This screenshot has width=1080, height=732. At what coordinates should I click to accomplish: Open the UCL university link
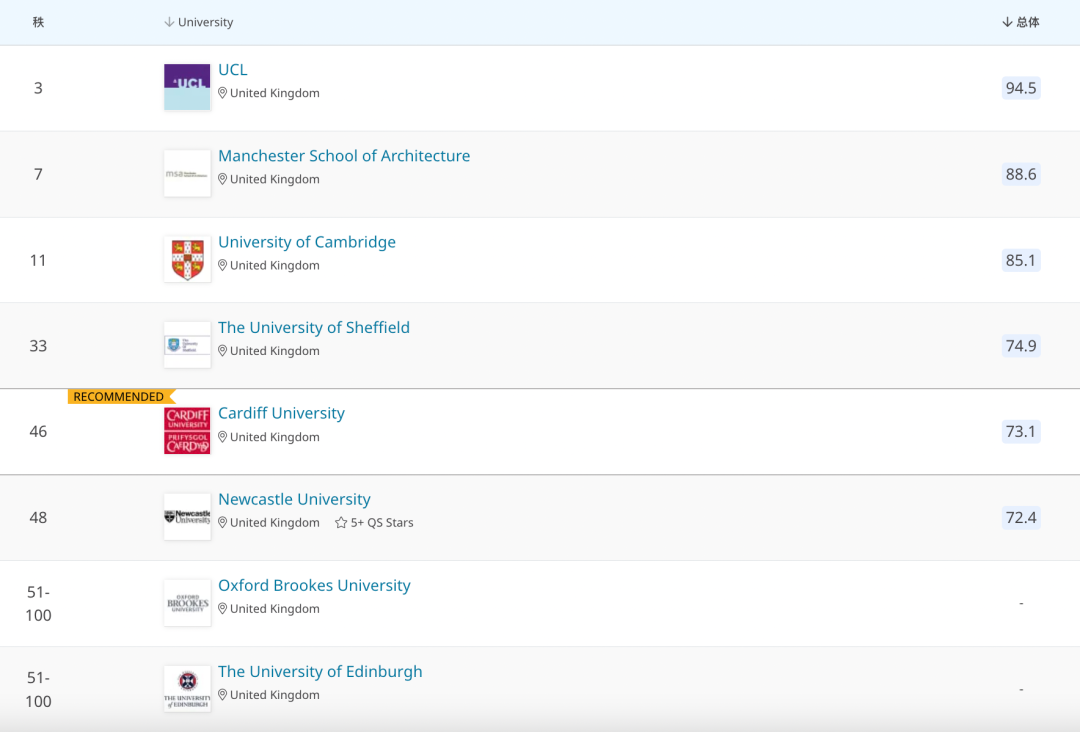click(x=233, y=70)
